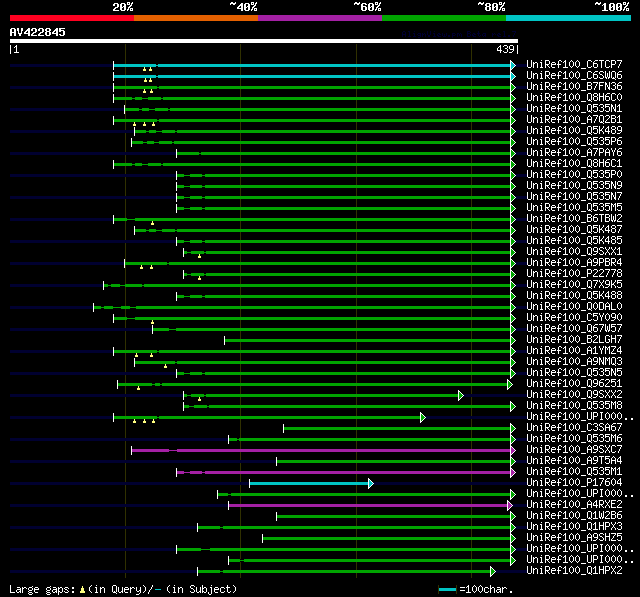The height and width of the screenshot is (597, 640).
Task: Click the UniRef100_Q535M6 label
Action: (574, 439)
